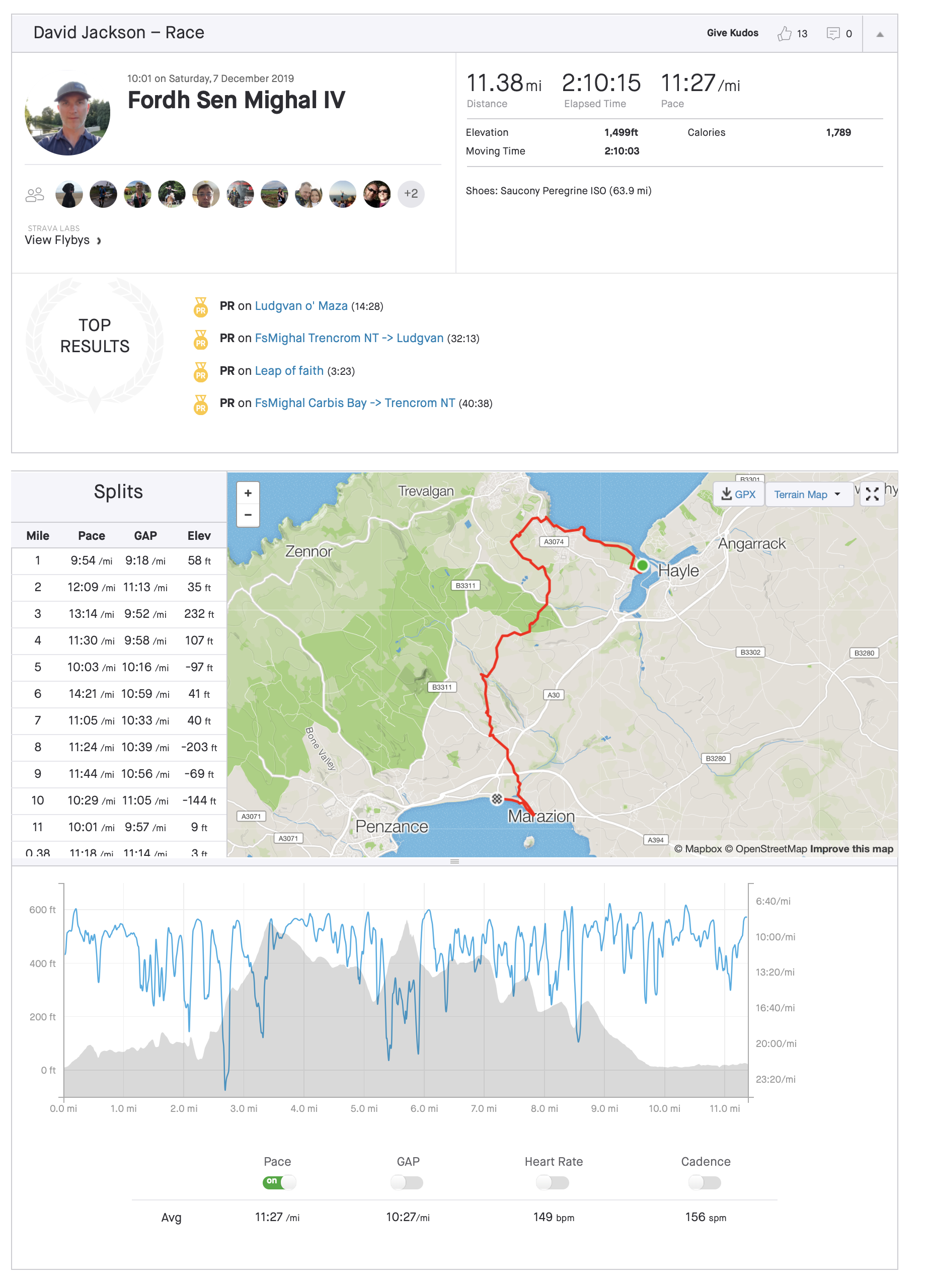This screenshot has width=928, height=1288.
Task: Collapse the activity card with arrow
Action: (x=880, y=34)
